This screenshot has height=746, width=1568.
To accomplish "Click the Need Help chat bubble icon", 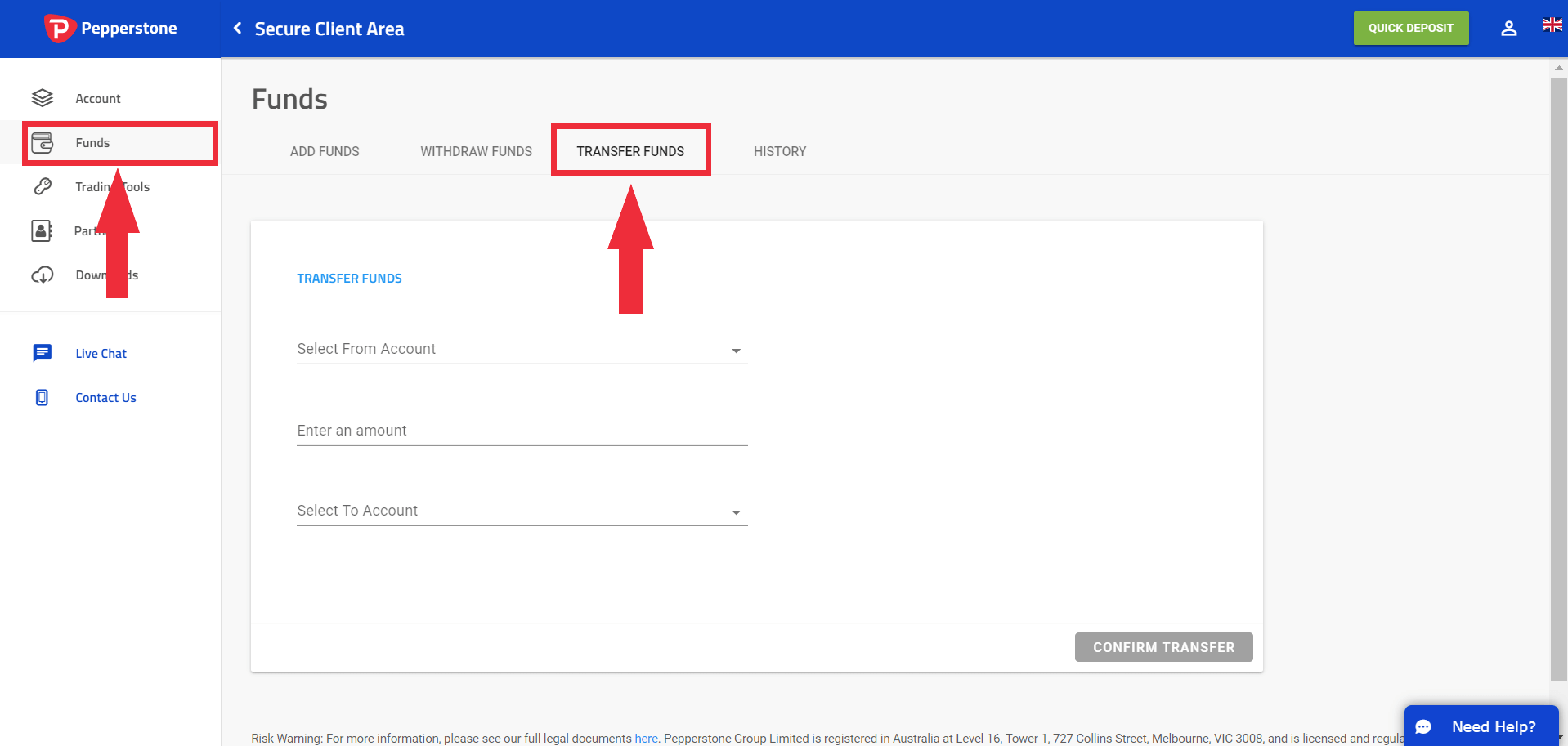I will click(1423, 726).
